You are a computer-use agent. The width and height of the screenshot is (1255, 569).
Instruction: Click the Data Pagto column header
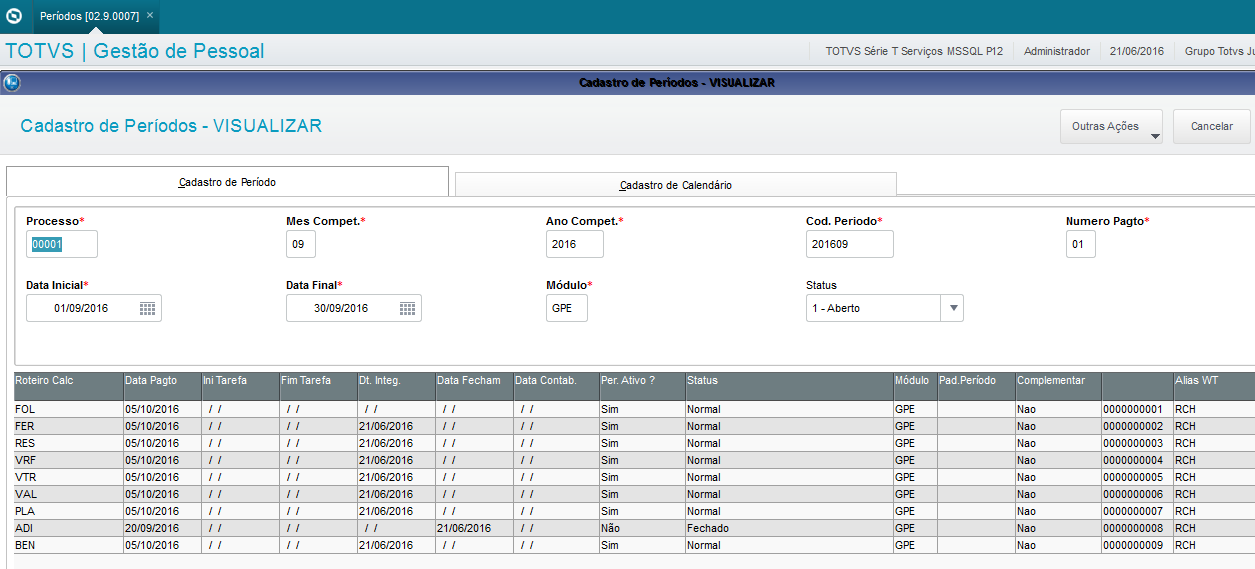tap(161, 387)
